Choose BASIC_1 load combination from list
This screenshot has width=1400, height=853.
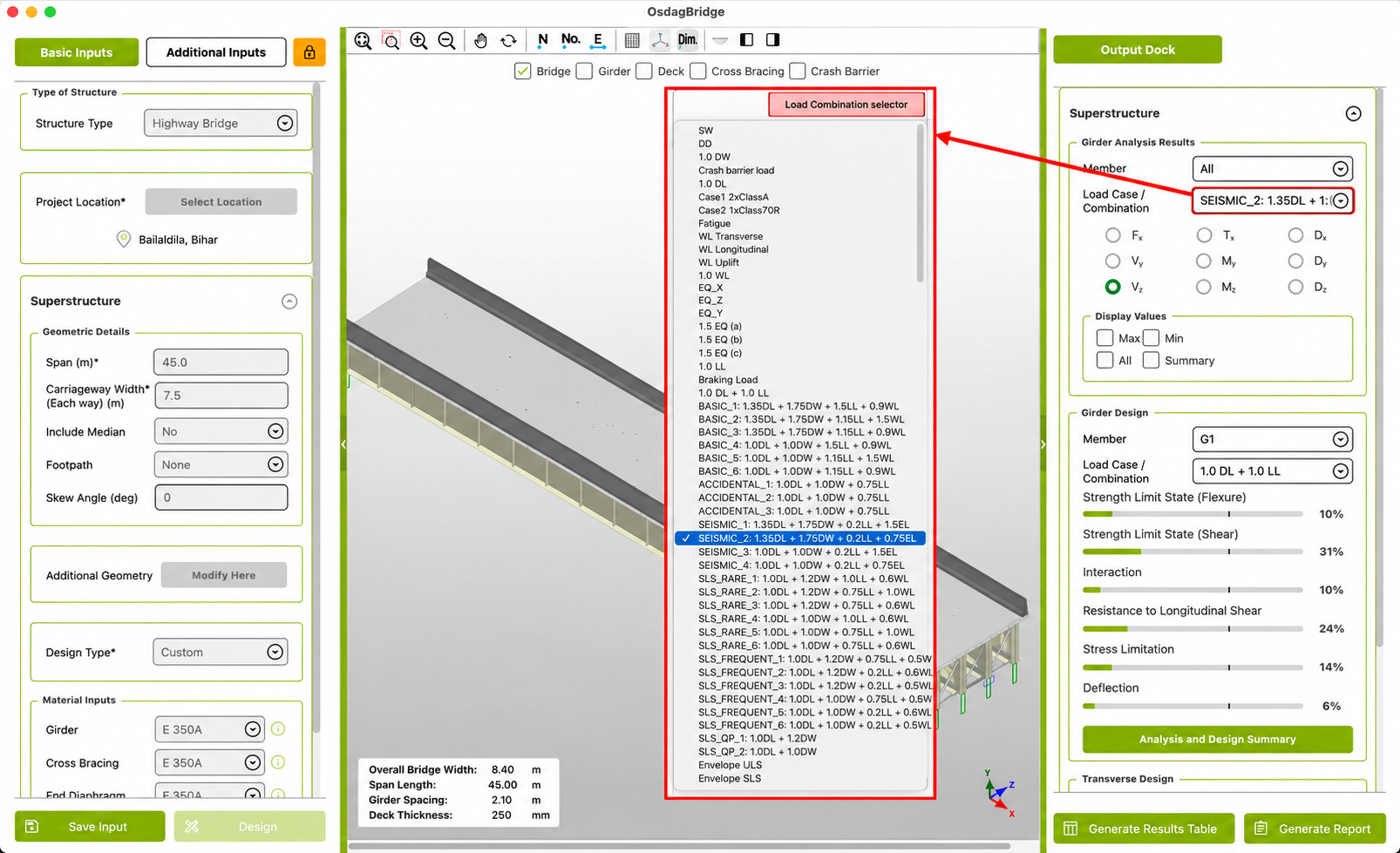pyautogui.click(x=799, y=406)
